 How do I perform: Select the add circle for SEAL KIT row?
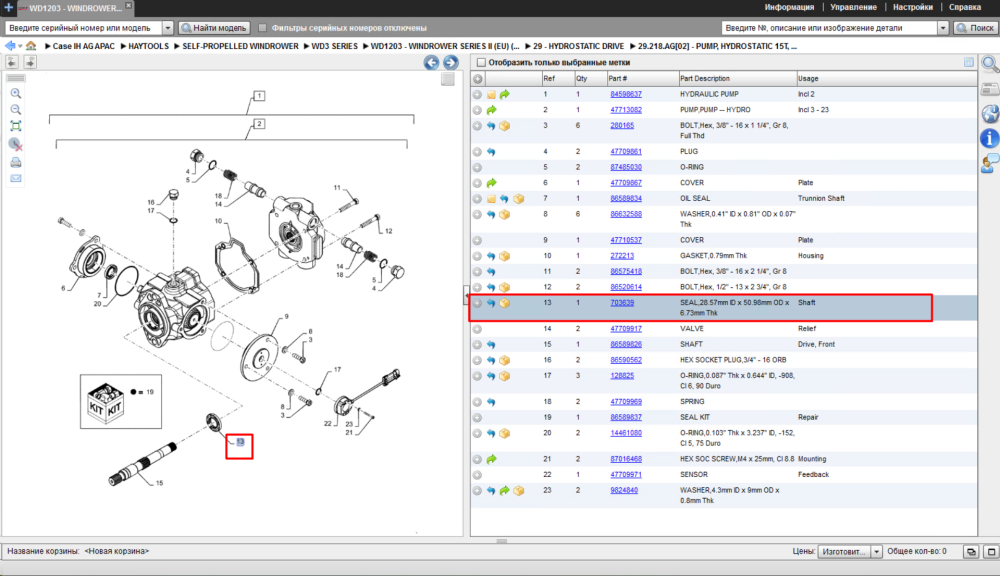[x=477, y=418]
